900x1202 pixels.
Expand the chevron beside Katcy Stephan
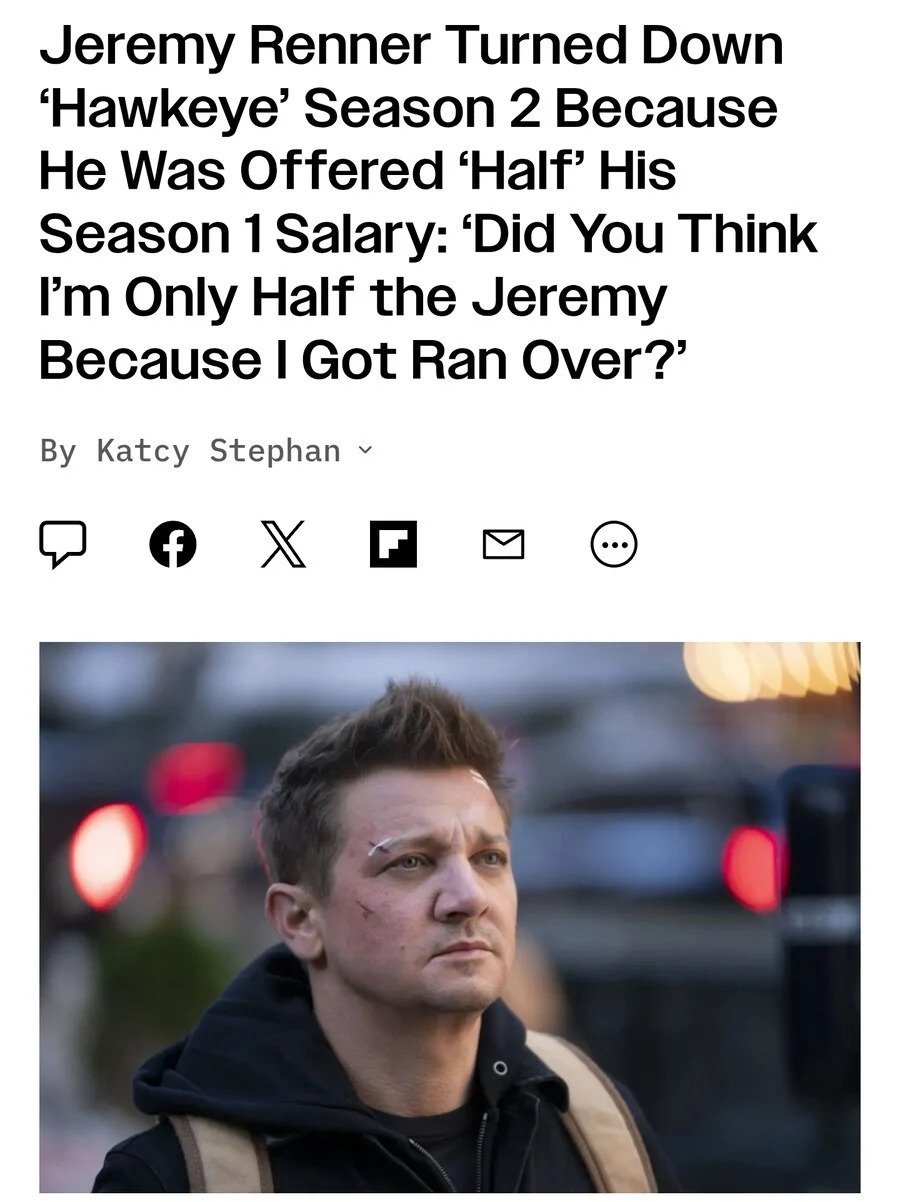click(x=365, y=451)
